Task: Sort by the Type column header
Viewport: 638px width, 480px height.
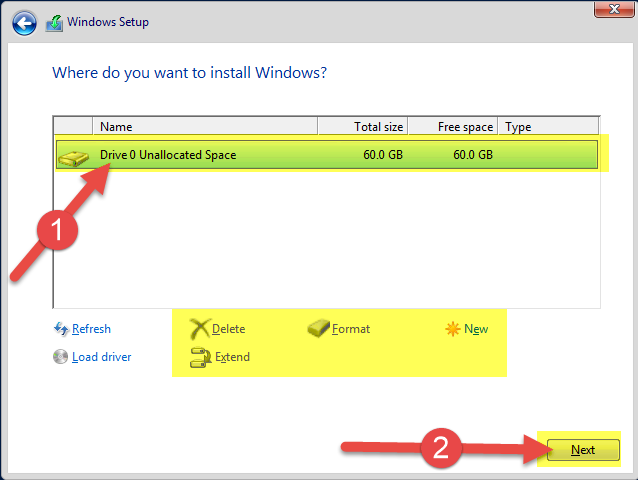Action: coord(548,127)
